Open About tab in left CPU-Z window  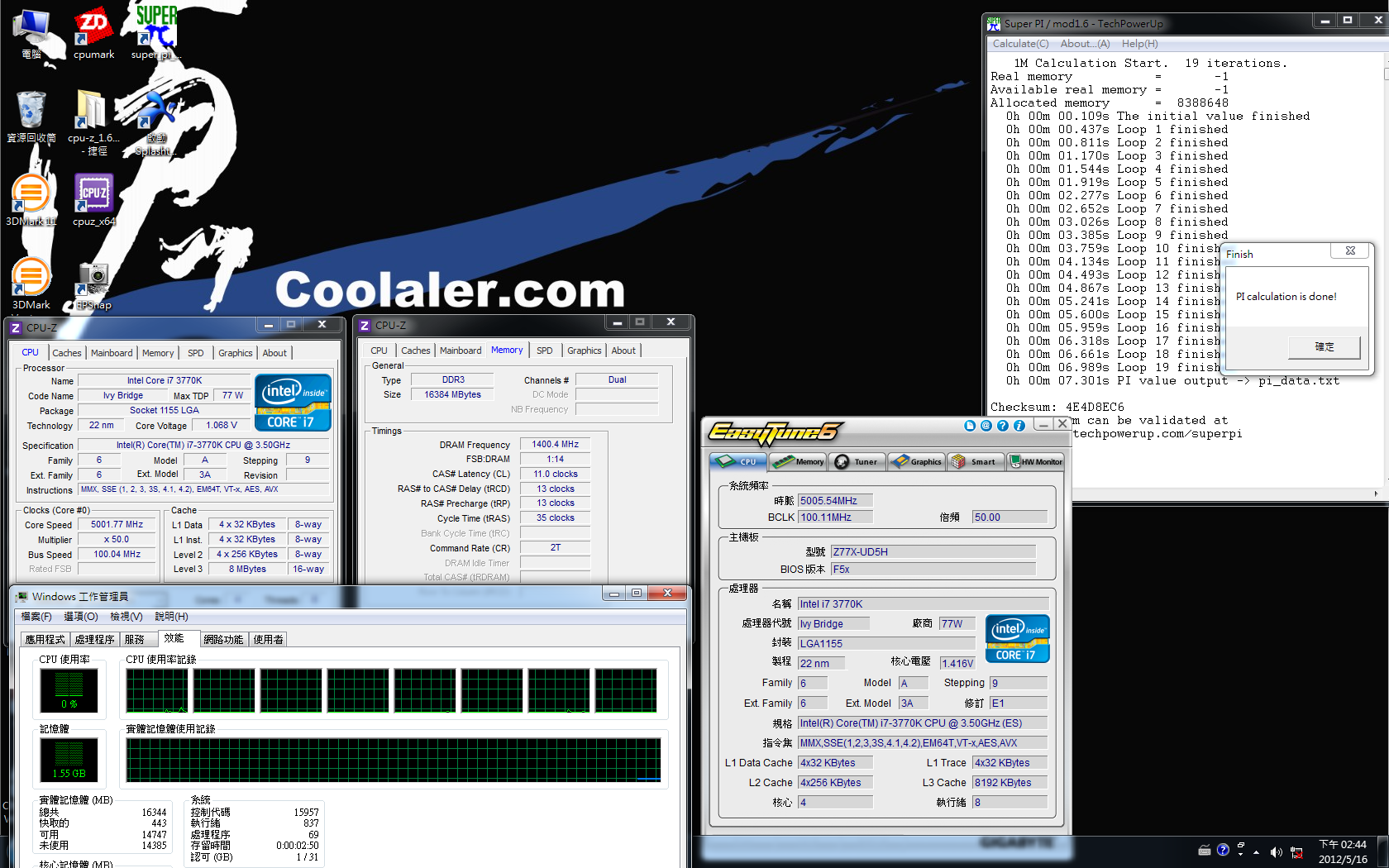tap(274, 353)
